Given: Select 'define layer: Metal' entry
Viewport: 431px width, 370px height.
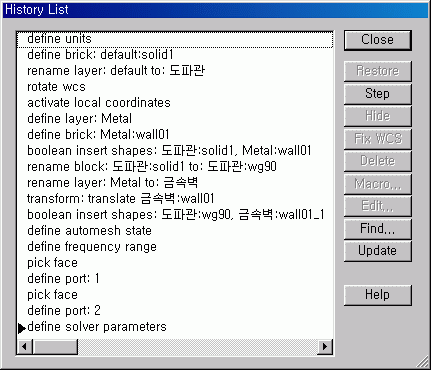Looking at the screenshot, I should tap(175, 119).
